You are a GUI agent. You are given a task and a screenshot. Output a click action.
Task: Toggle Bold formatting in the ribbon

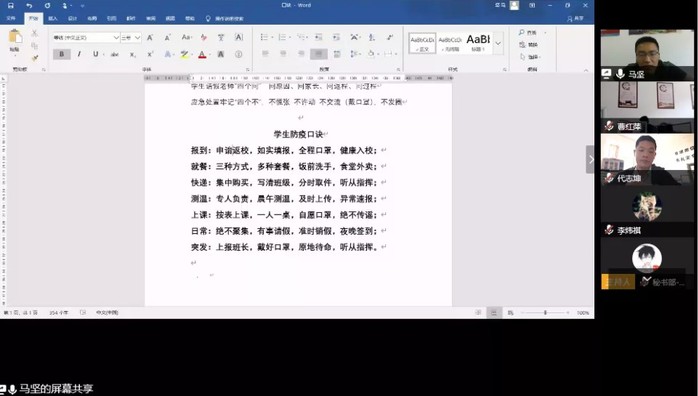[x=61, y=54]
